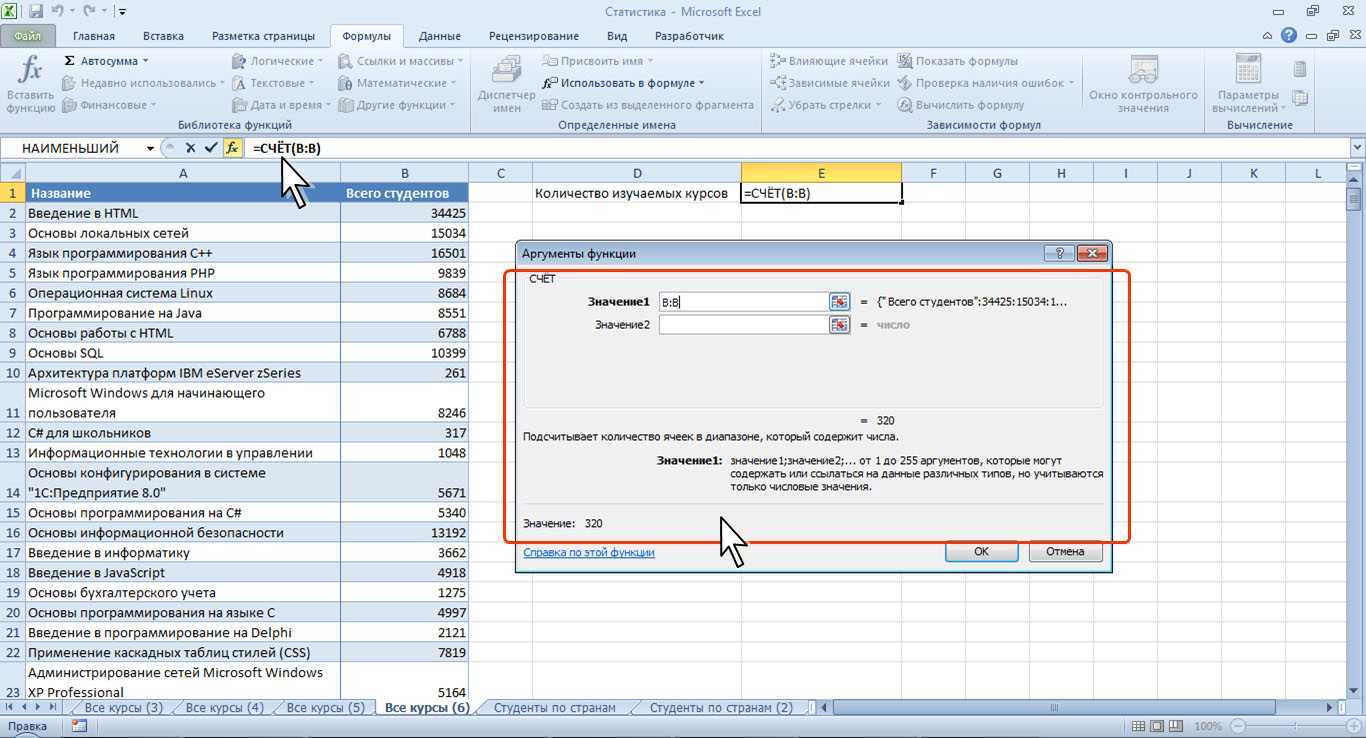Click Error Checking button
Screen dimensions: 1366x738
point(987,83)
